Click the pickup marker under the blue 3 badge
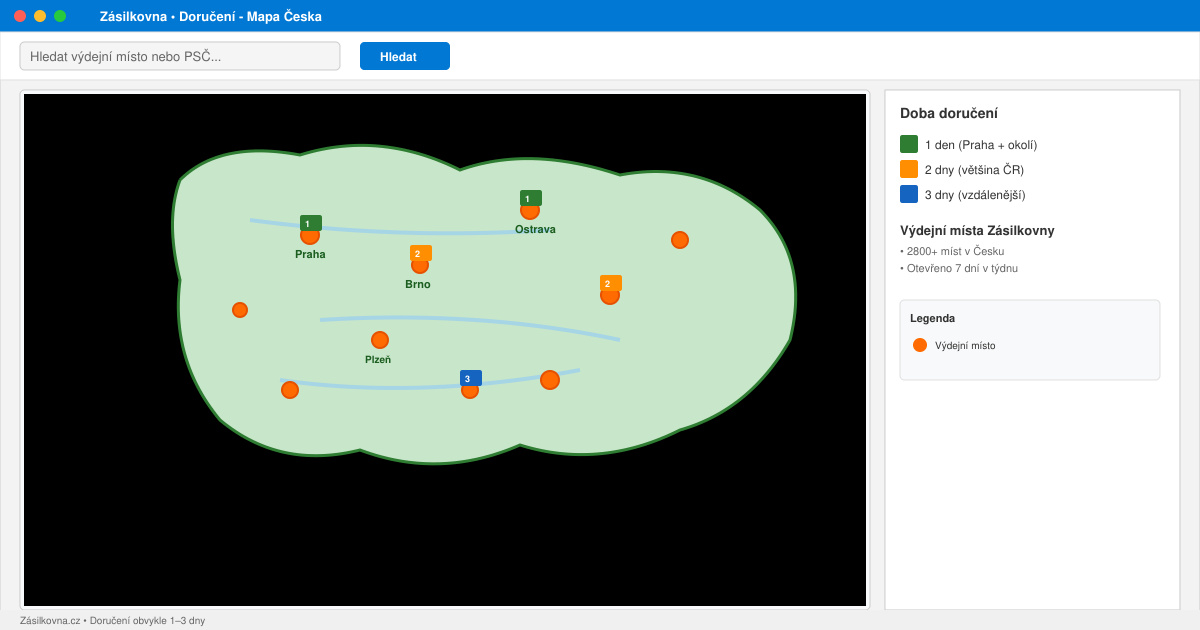 point(470,390)
